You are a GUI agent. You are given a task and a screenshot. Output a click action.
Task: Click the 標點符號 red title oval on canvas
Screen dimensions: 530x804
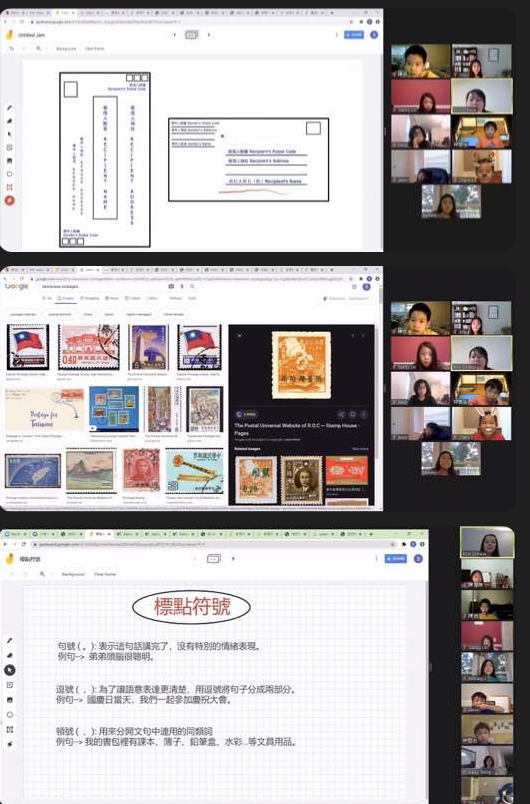click(192, 607)
